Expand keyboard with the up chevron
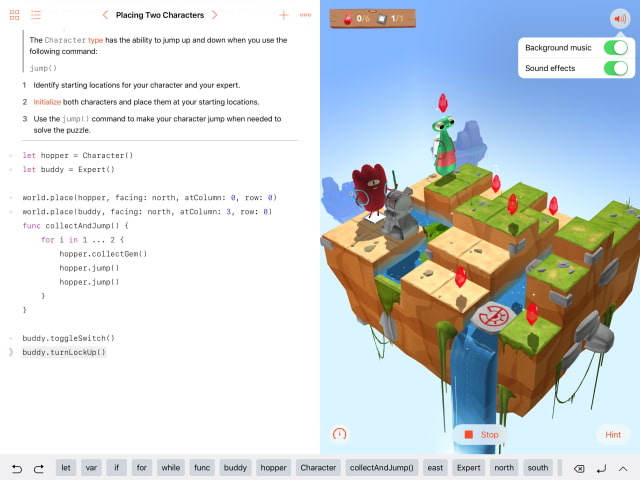The height and width of the screenshot is (480, 640). point(623,469)
